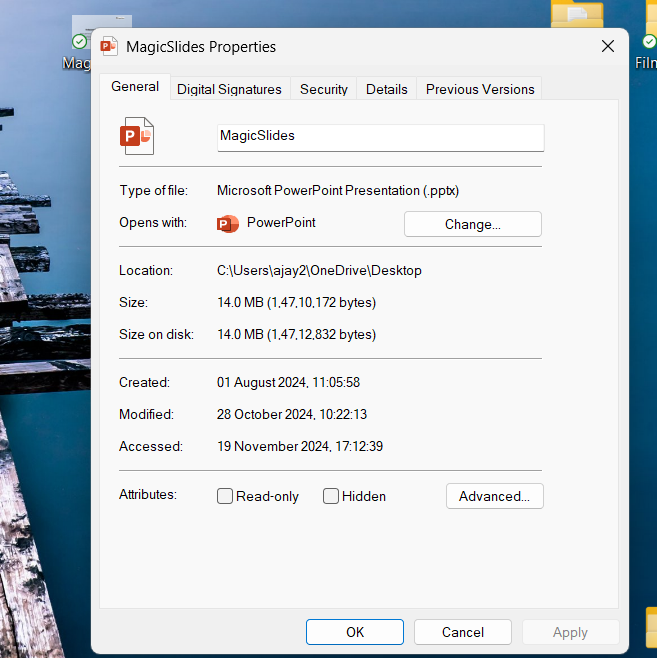Go to the Details tab
This screenshot has height=658, width=657.
386,89
